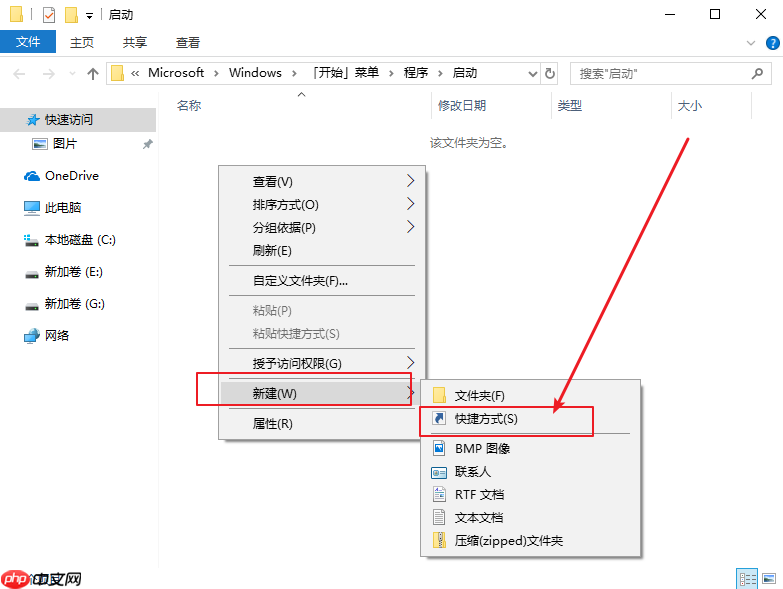Open the address bar history dropdown
The image size is (783, 589).
pos(533,74)
